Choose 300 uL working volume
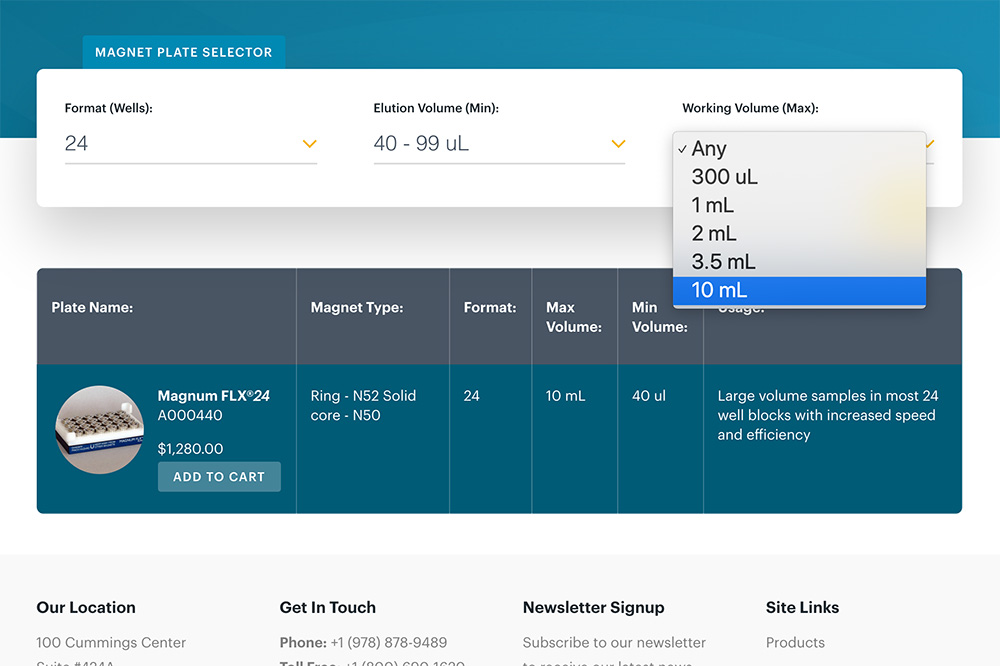The height and width of the screenshot is (666, 1000). [x=724, y=177]
